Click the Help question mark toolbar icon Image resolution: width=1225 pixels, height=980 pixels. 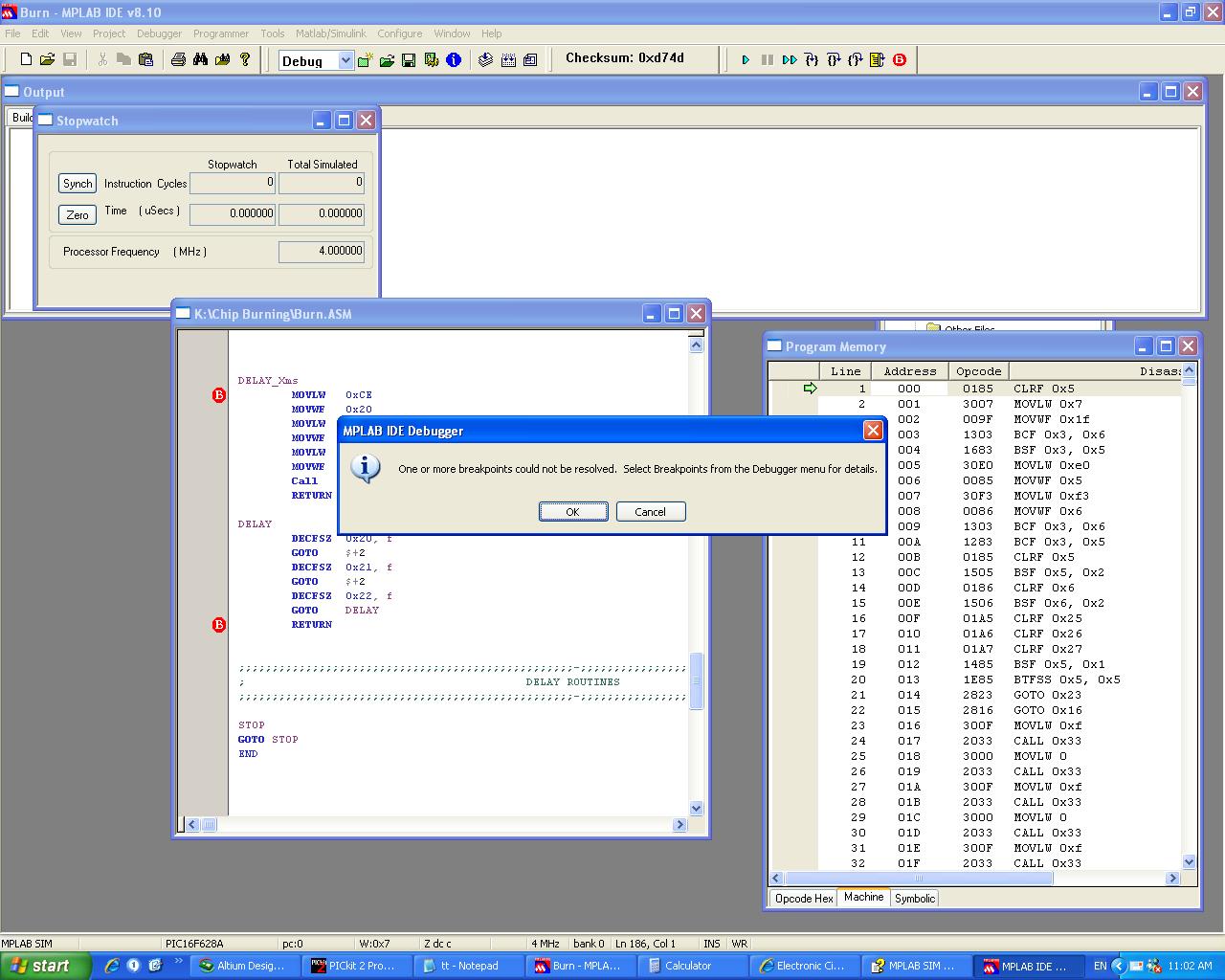click(x=245, y=59)
